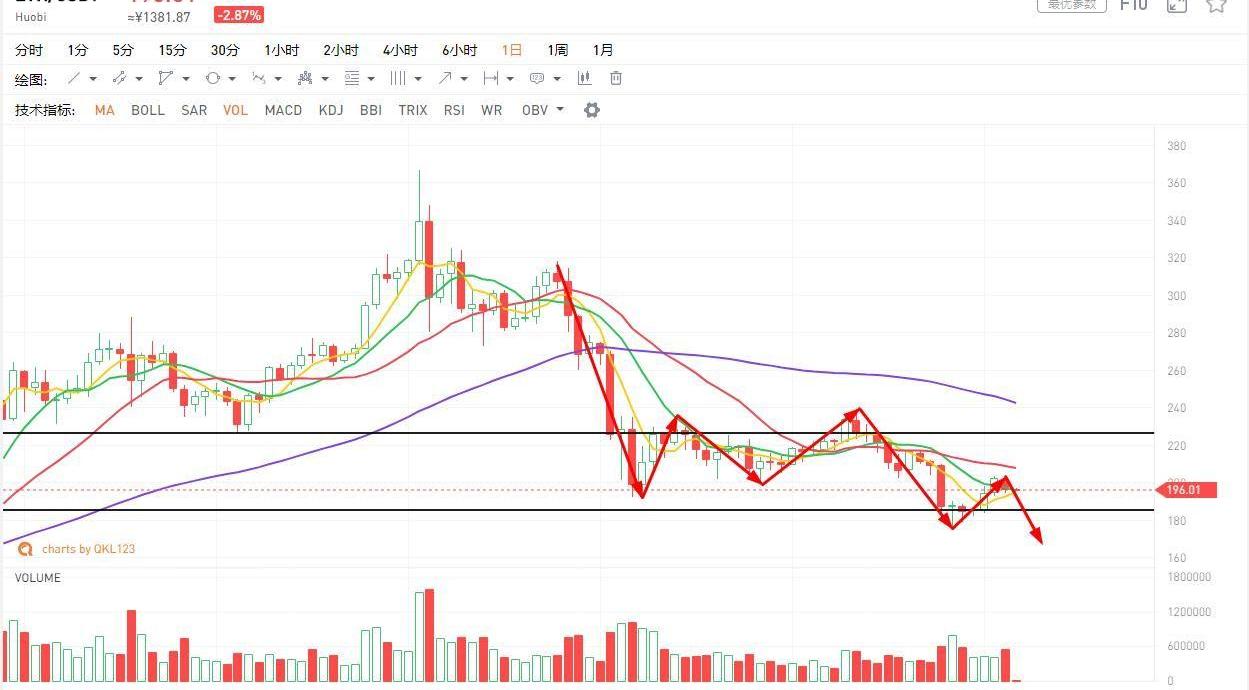Toggle the MA indicator
1249x690 pixels.
pyautogui.click(x=105, y=110)
